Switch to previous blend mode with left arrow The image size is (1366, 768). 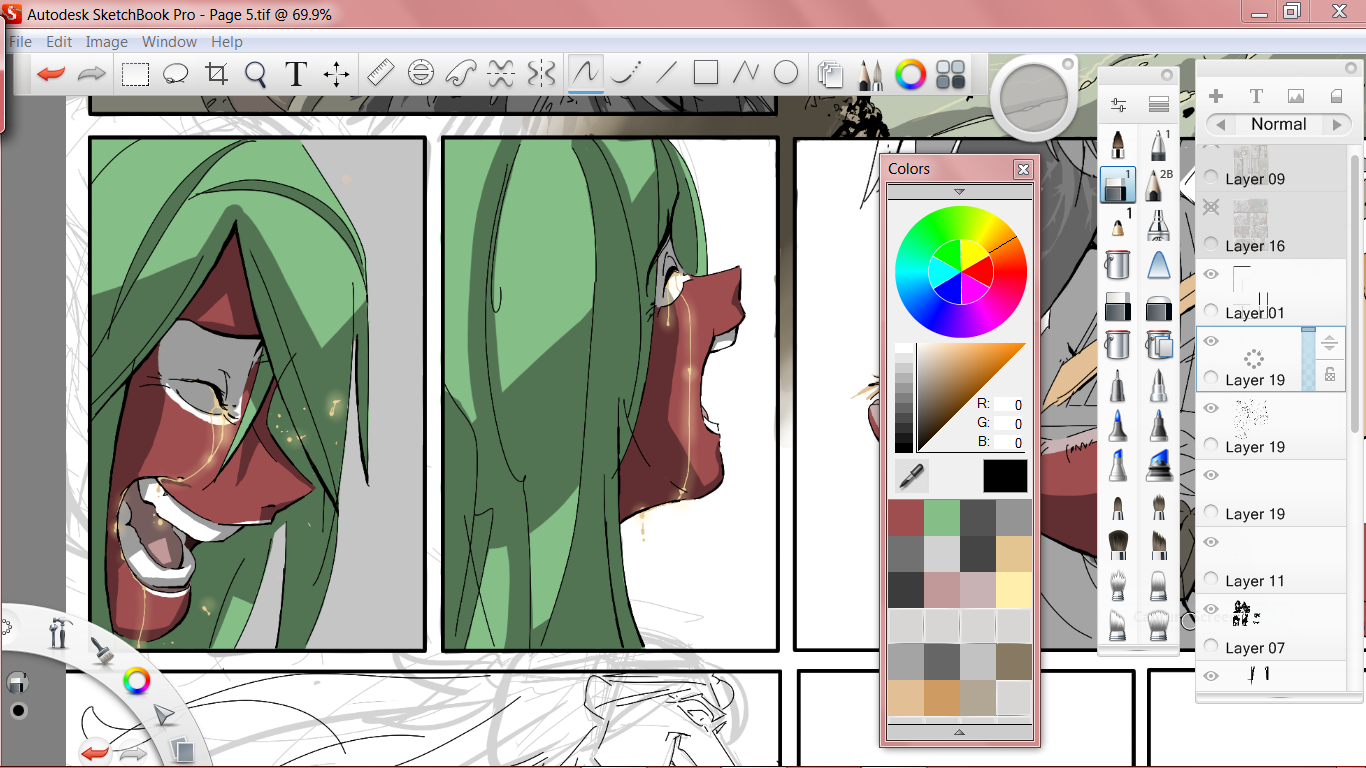click(1219, 125)
